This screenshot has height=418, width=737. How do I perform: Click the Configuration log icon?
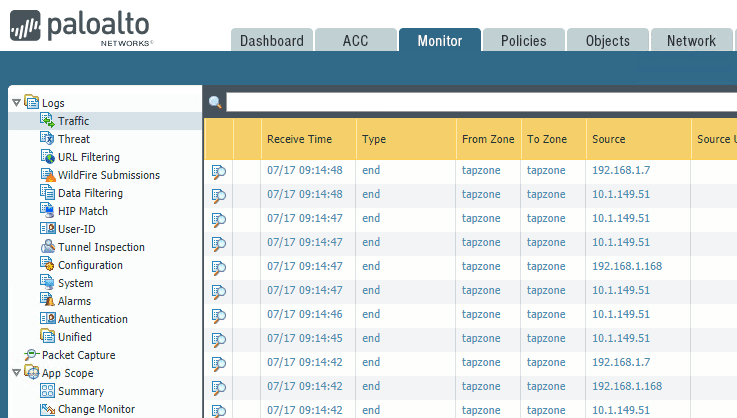(47, 264)
